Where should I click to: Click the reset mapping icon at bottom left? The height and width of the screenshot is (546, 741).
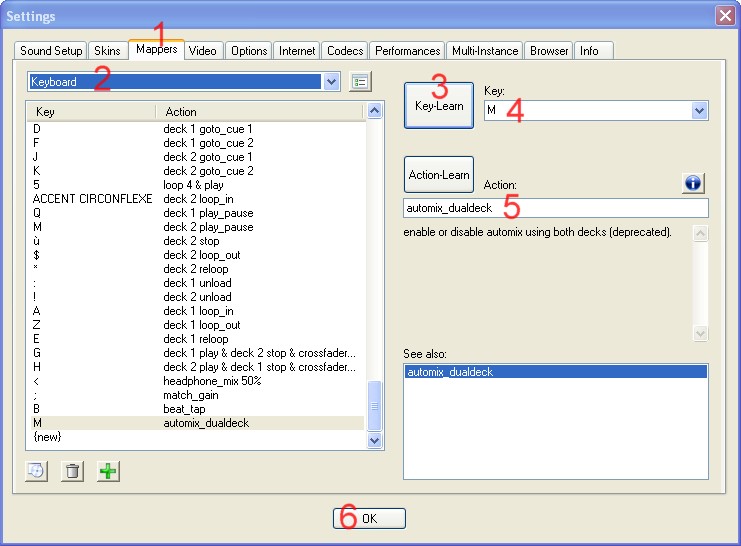tap(36, 471)
